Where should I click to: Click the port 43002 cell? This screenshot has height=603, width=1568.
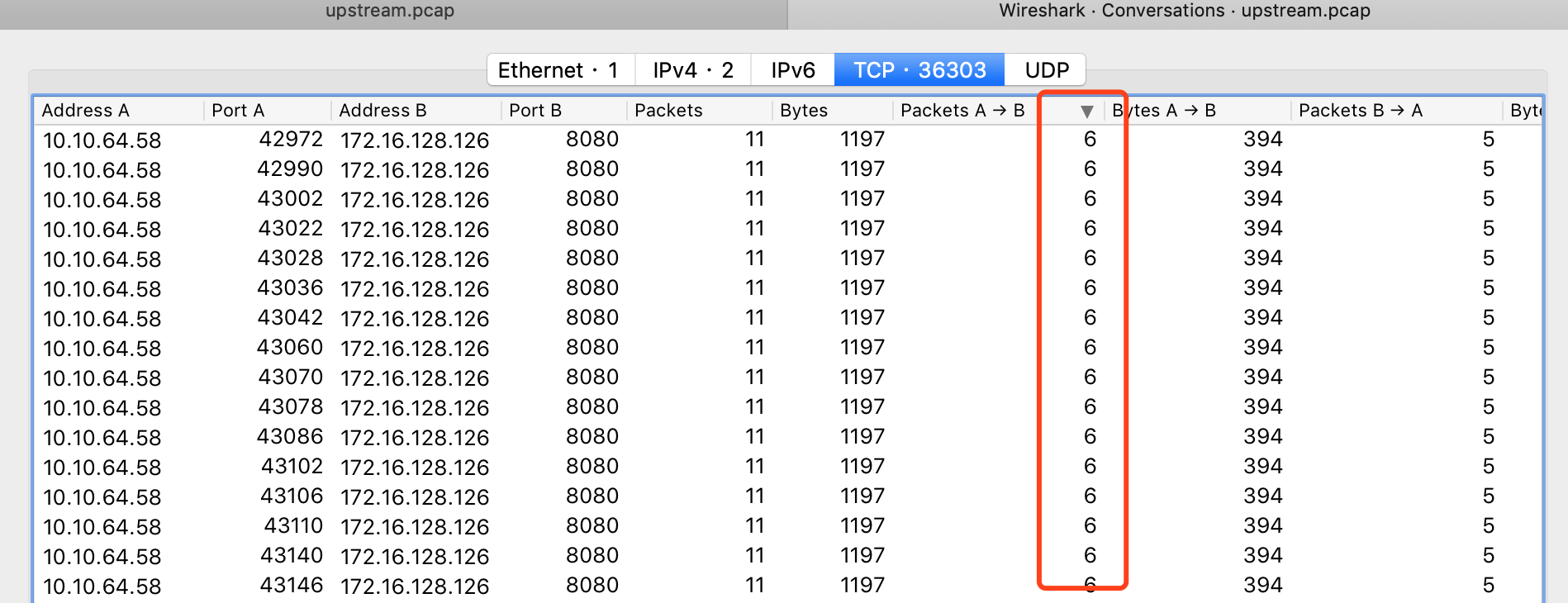[290, 199]
